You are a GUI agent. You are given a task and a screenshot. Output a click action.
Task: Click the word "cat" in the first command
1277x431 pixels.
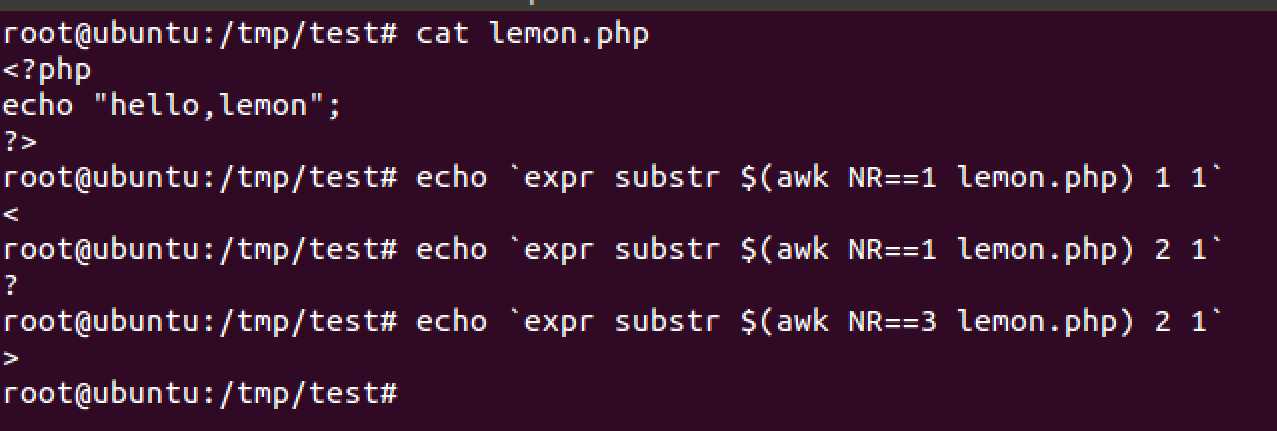click(x=443, y=33)
